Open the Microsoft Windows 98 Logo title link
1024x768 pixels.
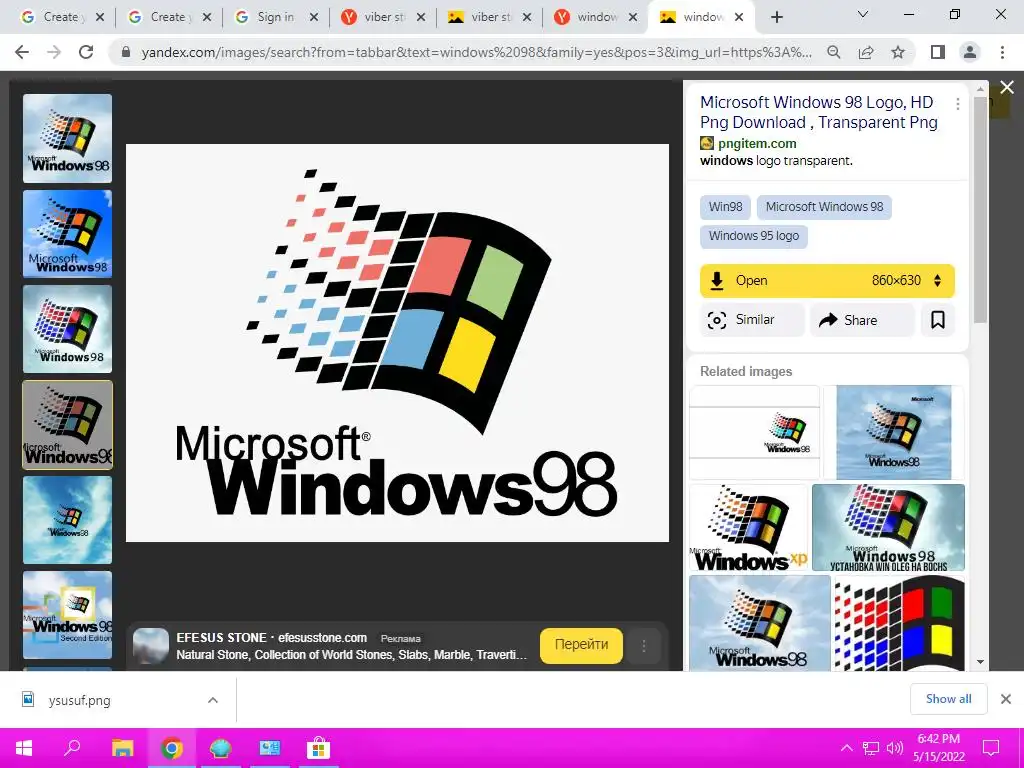818,112
